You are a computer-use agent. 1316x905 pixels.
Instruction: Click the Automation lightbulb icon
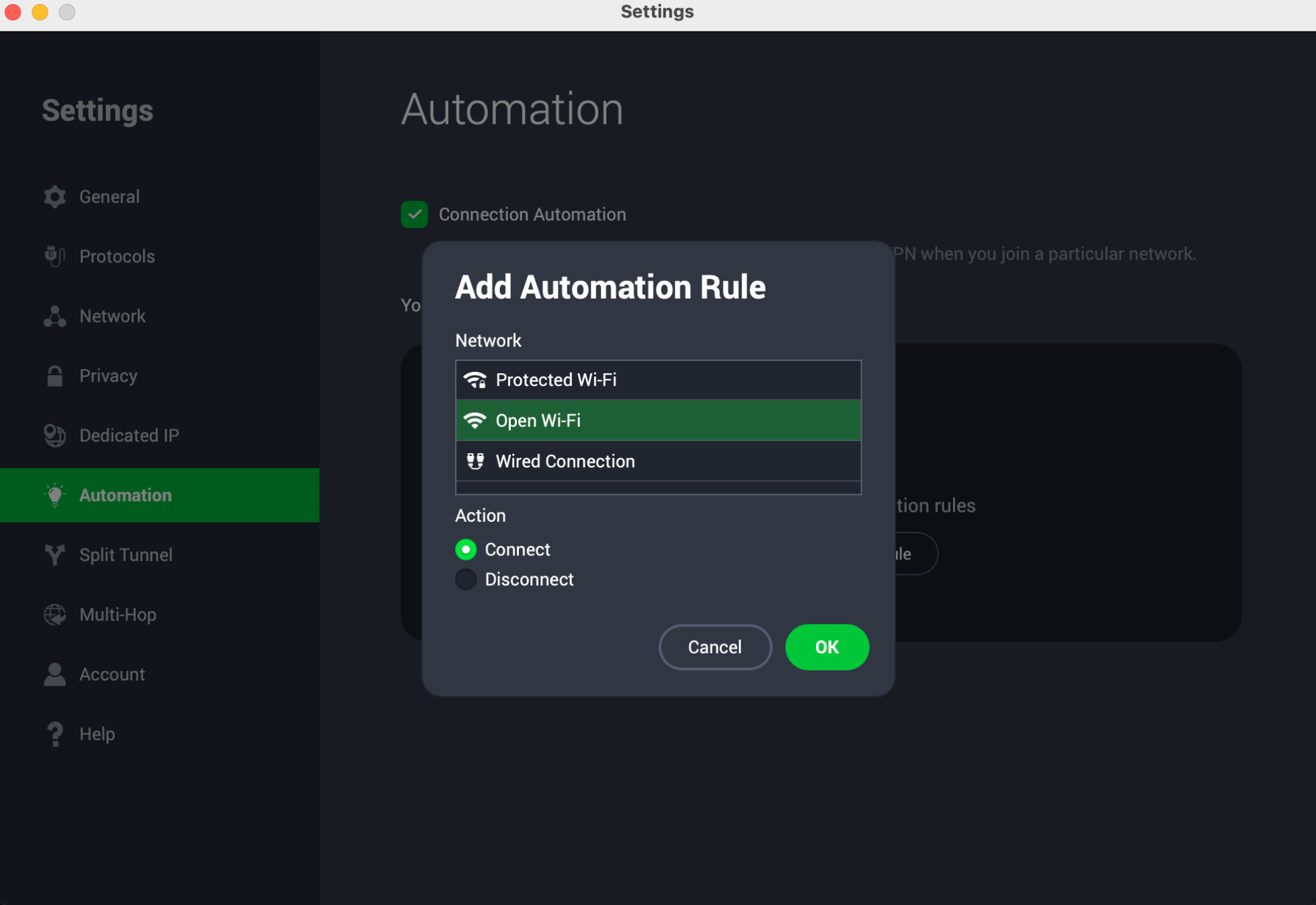pyautogui.click(x=55, y=496)
